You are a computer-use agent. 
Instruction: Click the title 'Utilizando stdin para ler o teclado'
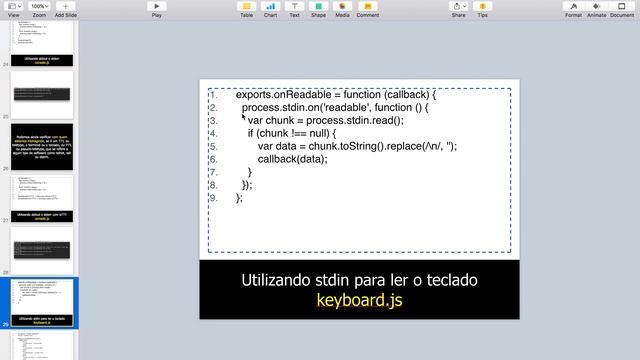360,280
